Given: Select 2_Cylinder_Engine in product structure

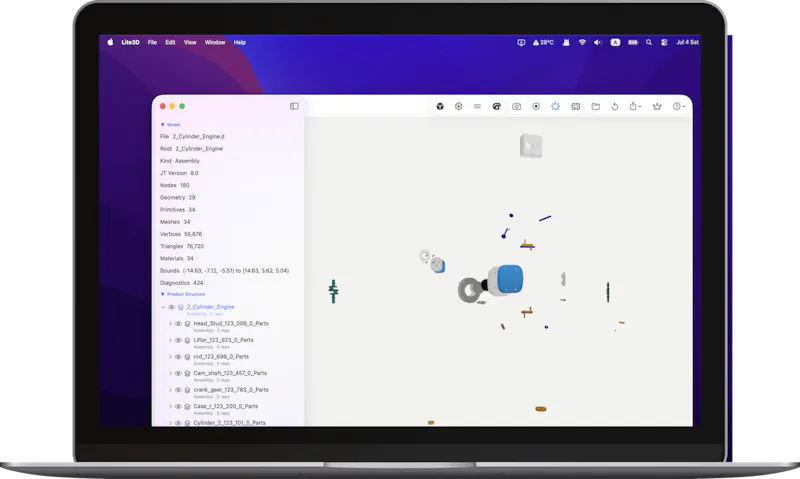Looking at the screenshot, I should 210,307.
